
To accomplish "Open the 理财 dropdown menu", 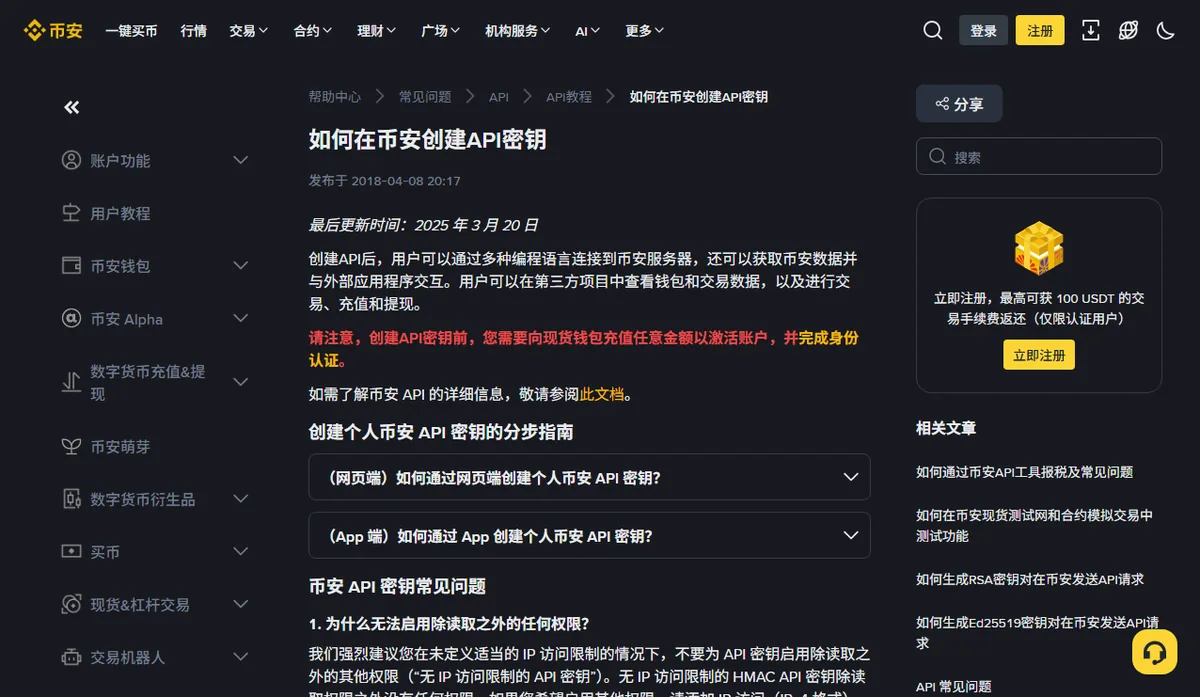I will (x=377, y=31).
